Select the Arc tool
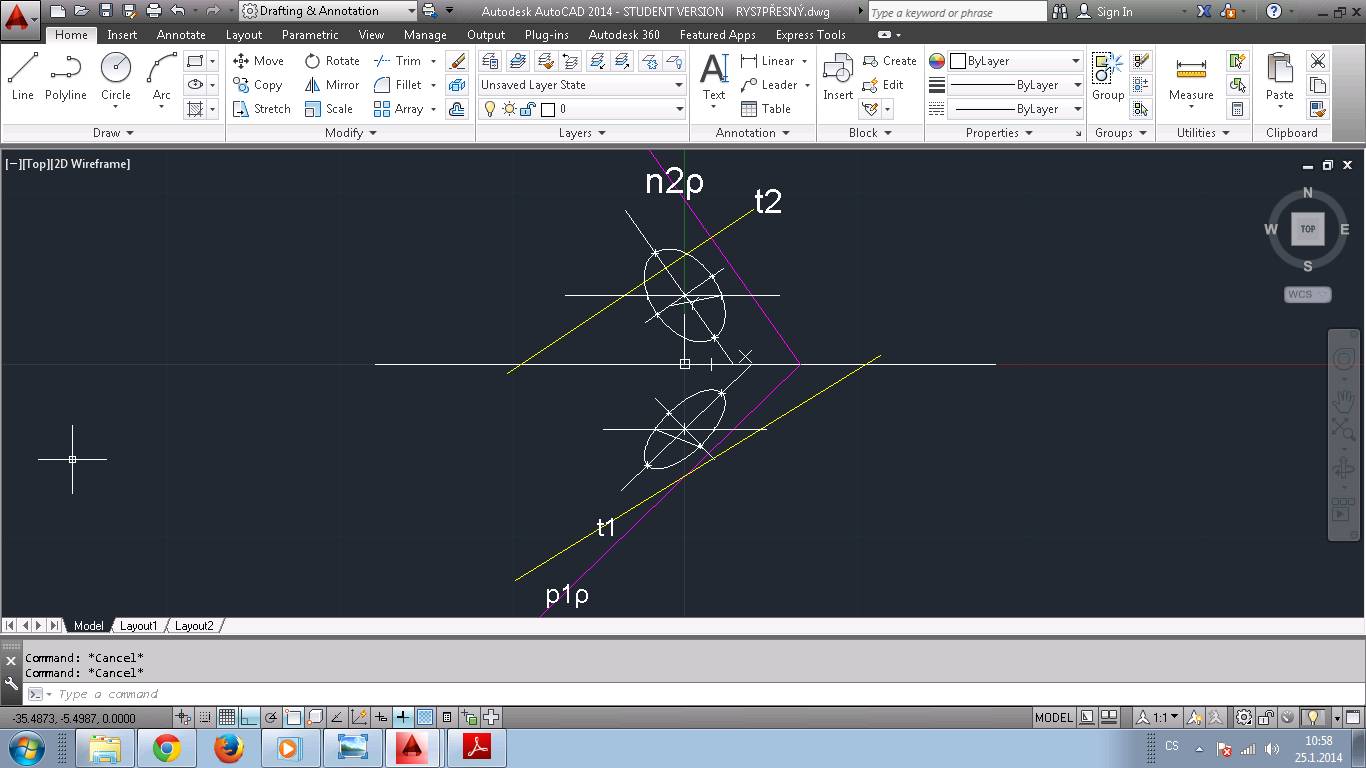The width and height of the screenshot is (1366, 768). [161, 77]
